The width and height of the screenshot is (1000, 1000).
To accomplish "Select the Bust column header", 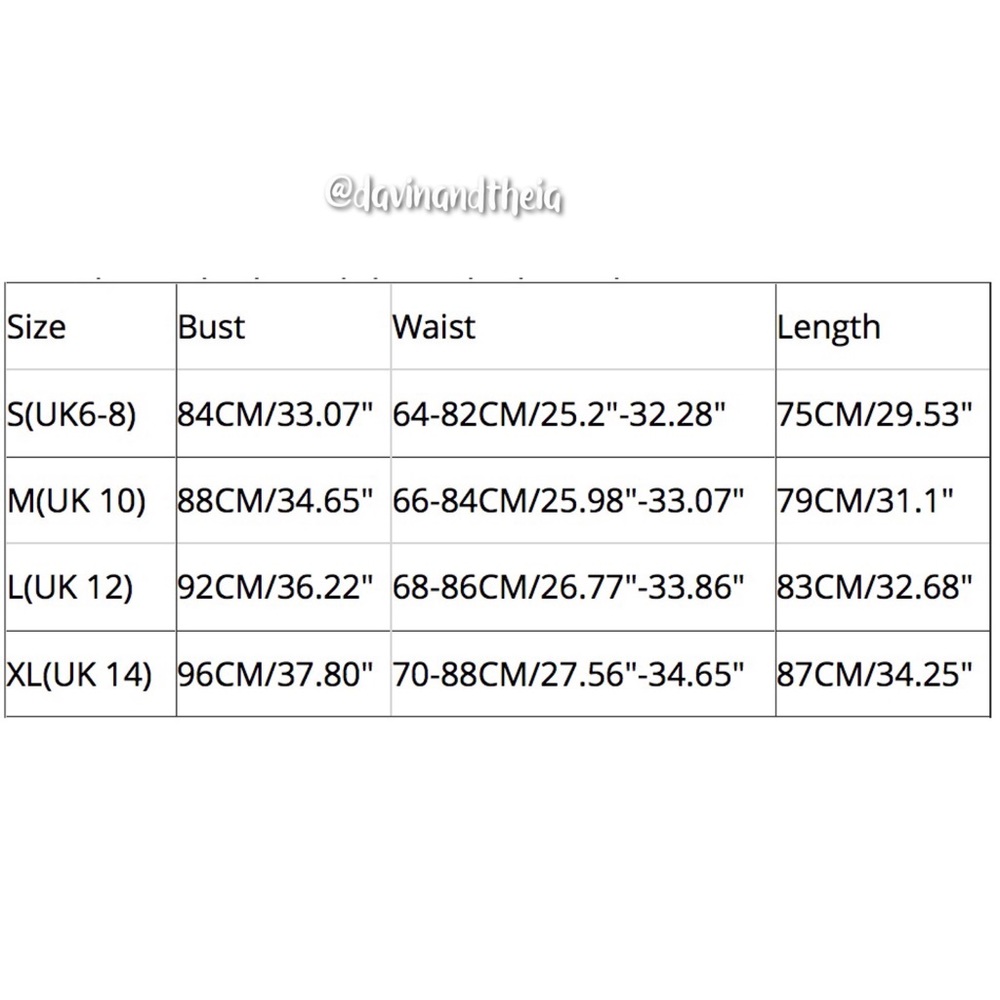I will 211,327.
